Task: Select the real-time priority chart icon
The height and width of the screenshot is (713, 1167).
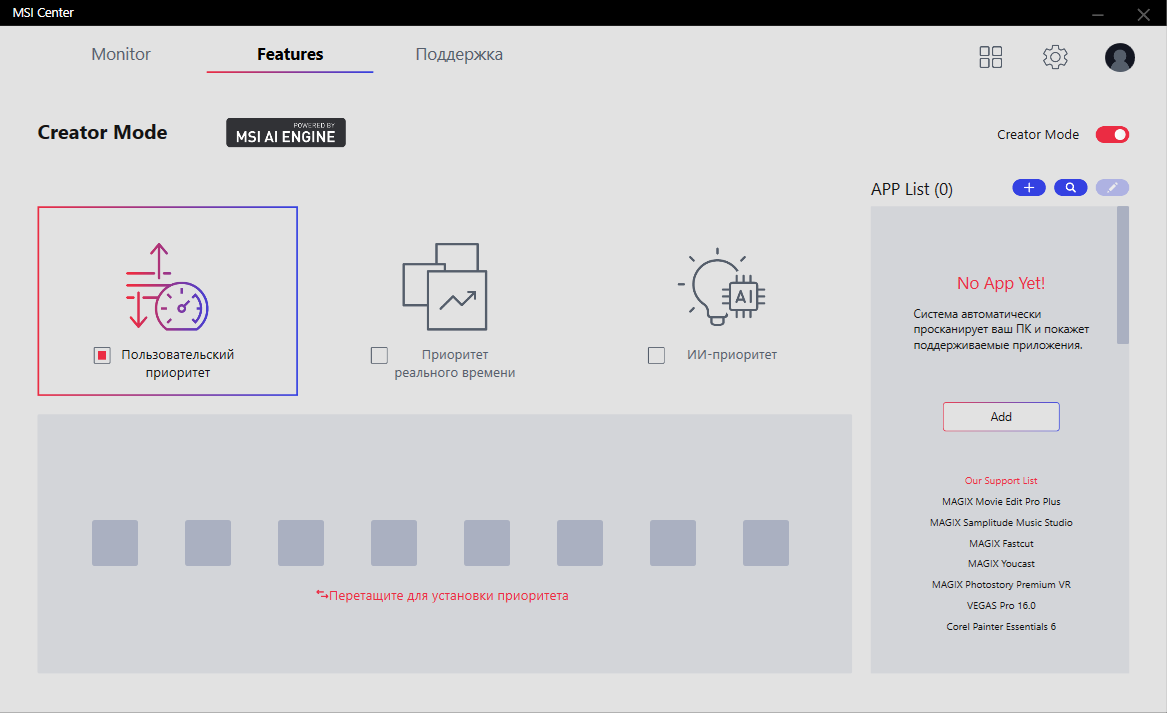Action: pyautogui.click(x=445, y=287)
